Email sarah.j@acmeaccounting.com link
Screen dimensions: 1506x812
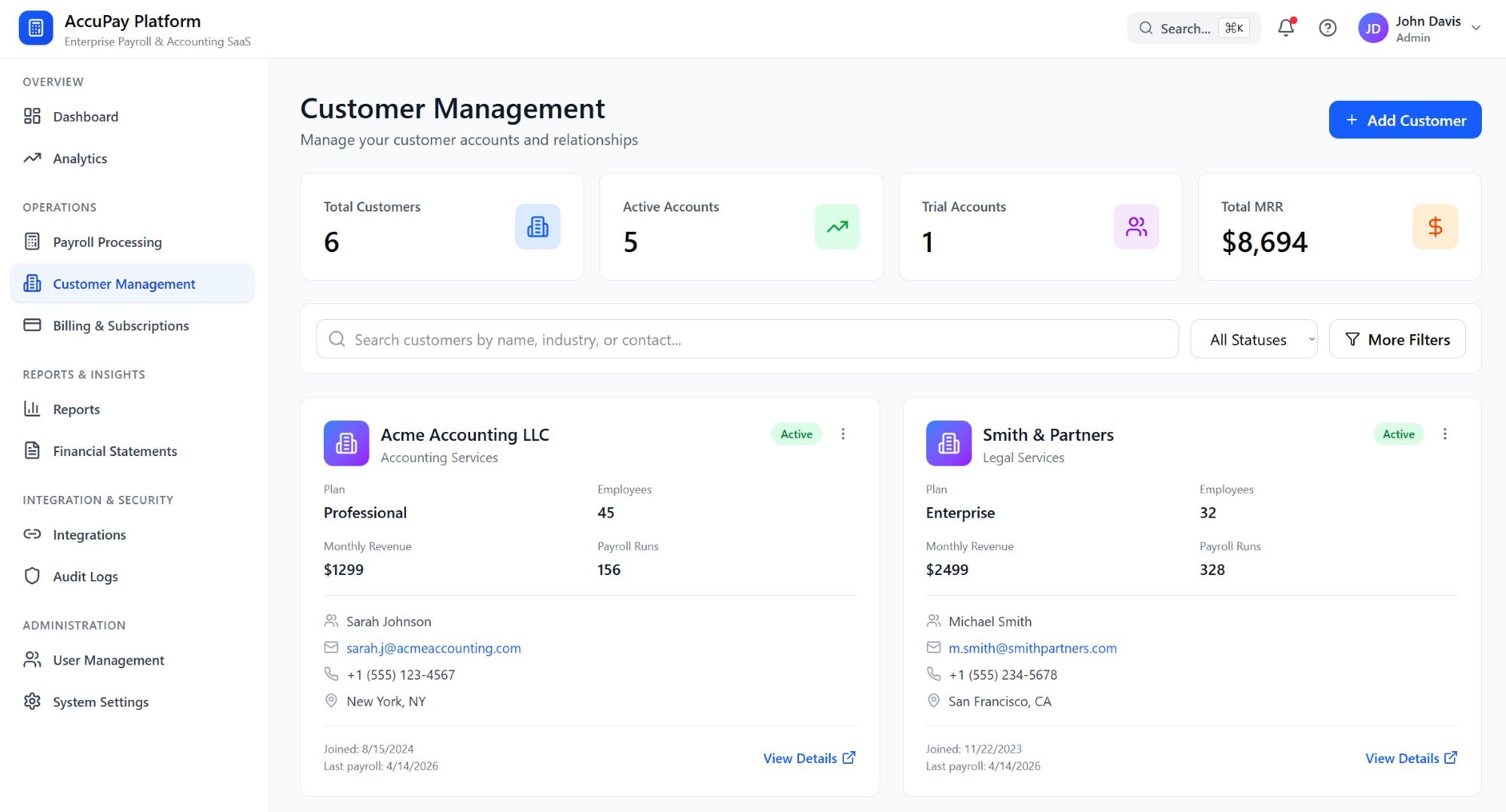(434, 648)
